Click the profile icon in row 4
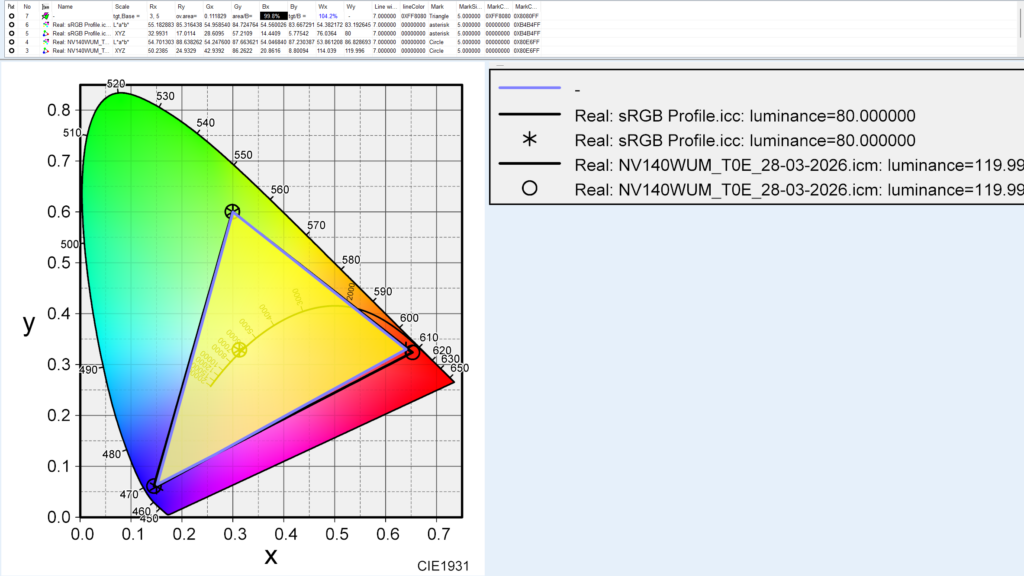 [46, 41]
